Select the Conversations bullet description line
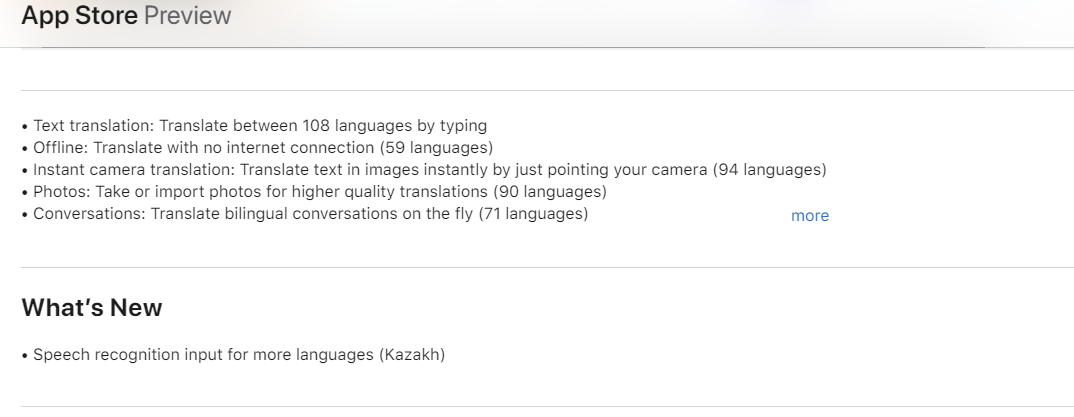The image size is (1074, 417). (x=305, y=214)
